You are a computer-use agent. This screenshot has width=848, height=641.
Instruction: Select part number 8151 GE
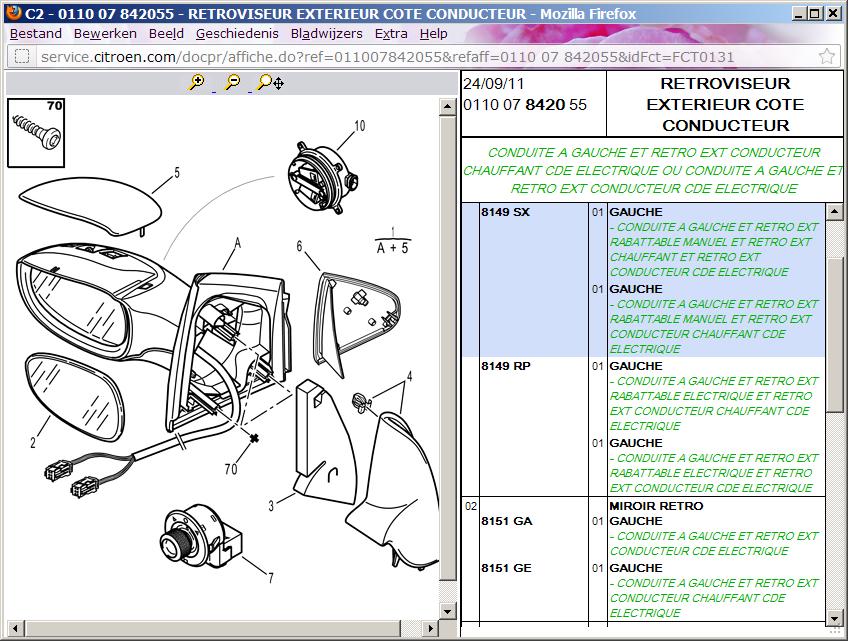pos(507,569)
